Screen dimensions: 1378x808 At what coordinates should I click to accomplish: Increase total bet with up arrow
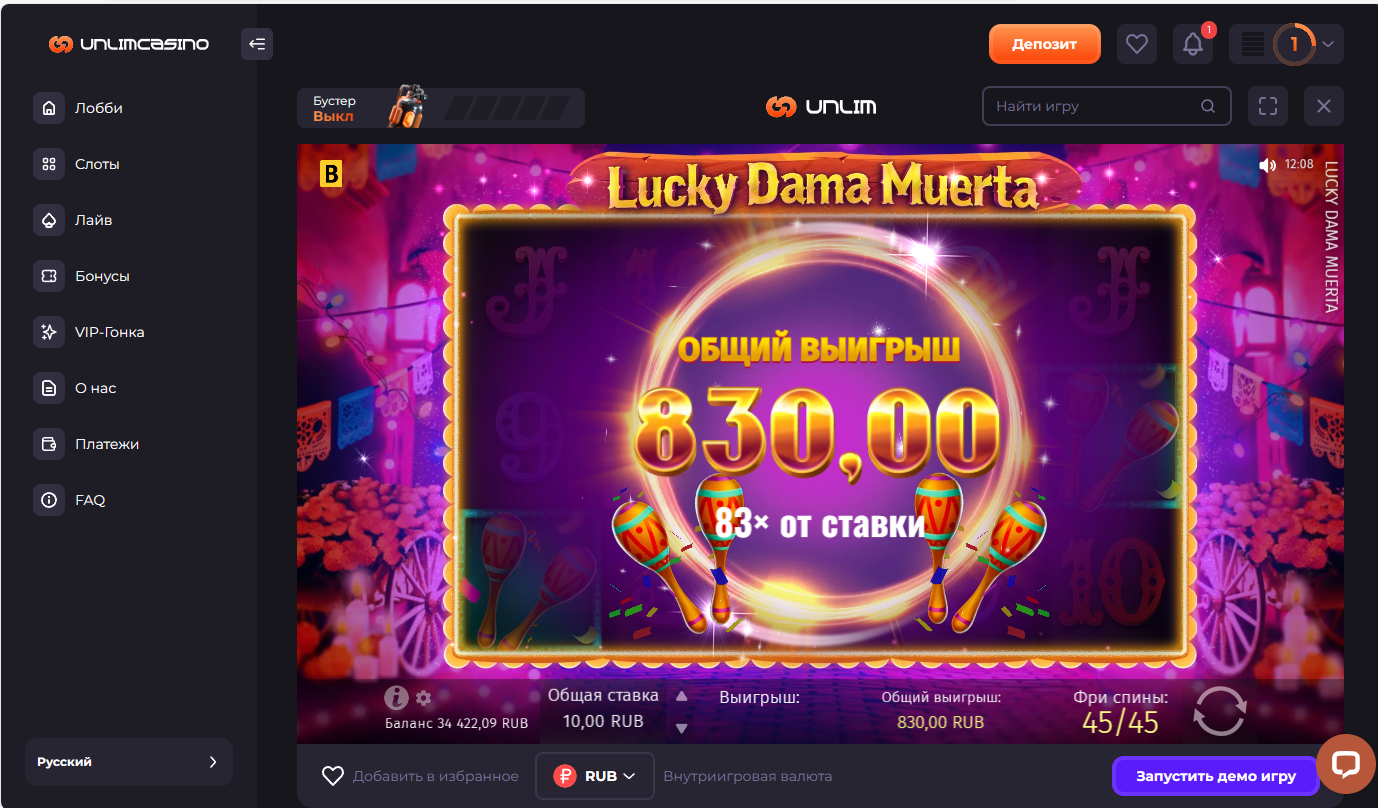(x=682, y=697)
